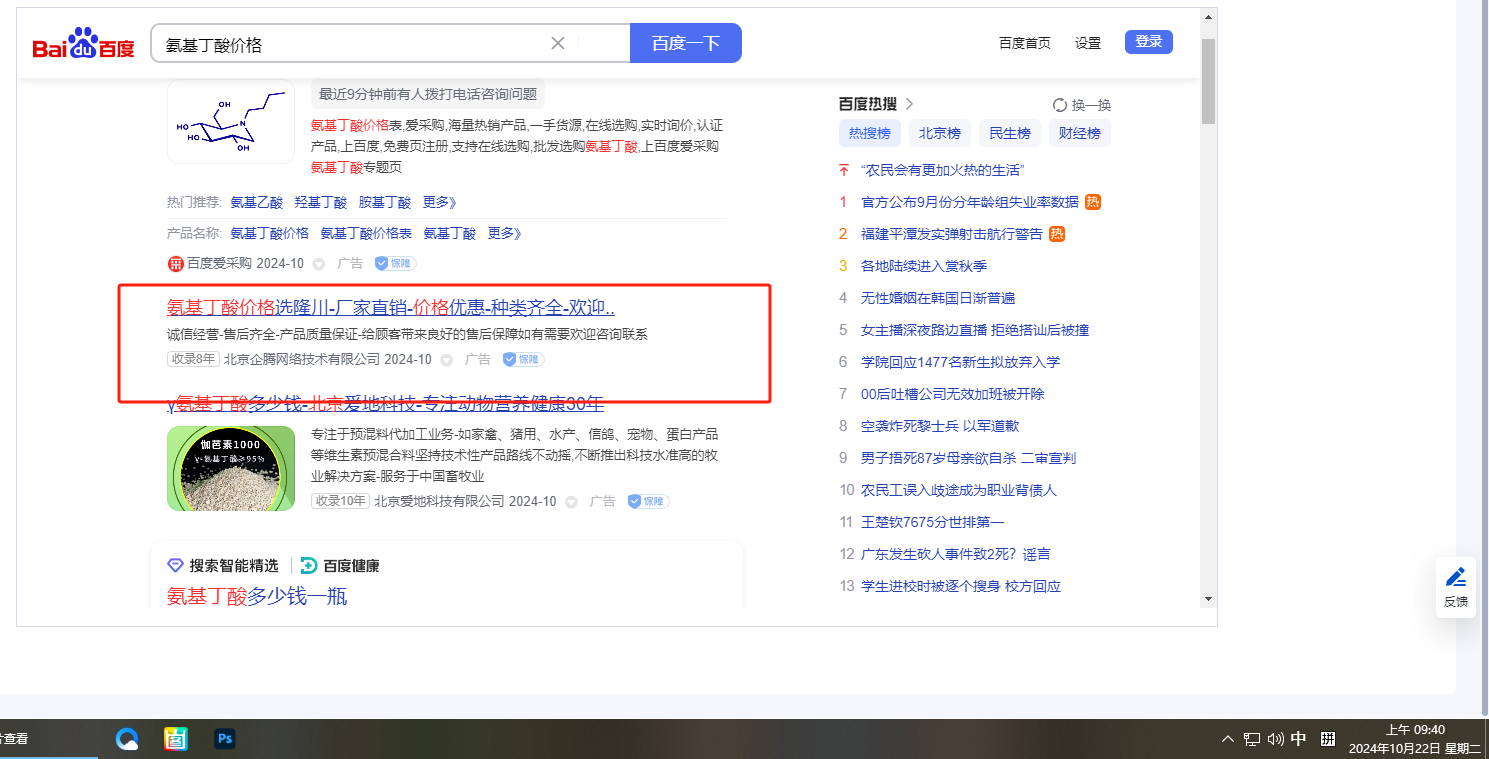
Task: Expand ad options arrow beside 百度爱采购 2024-10
Action: pos(319,264)
